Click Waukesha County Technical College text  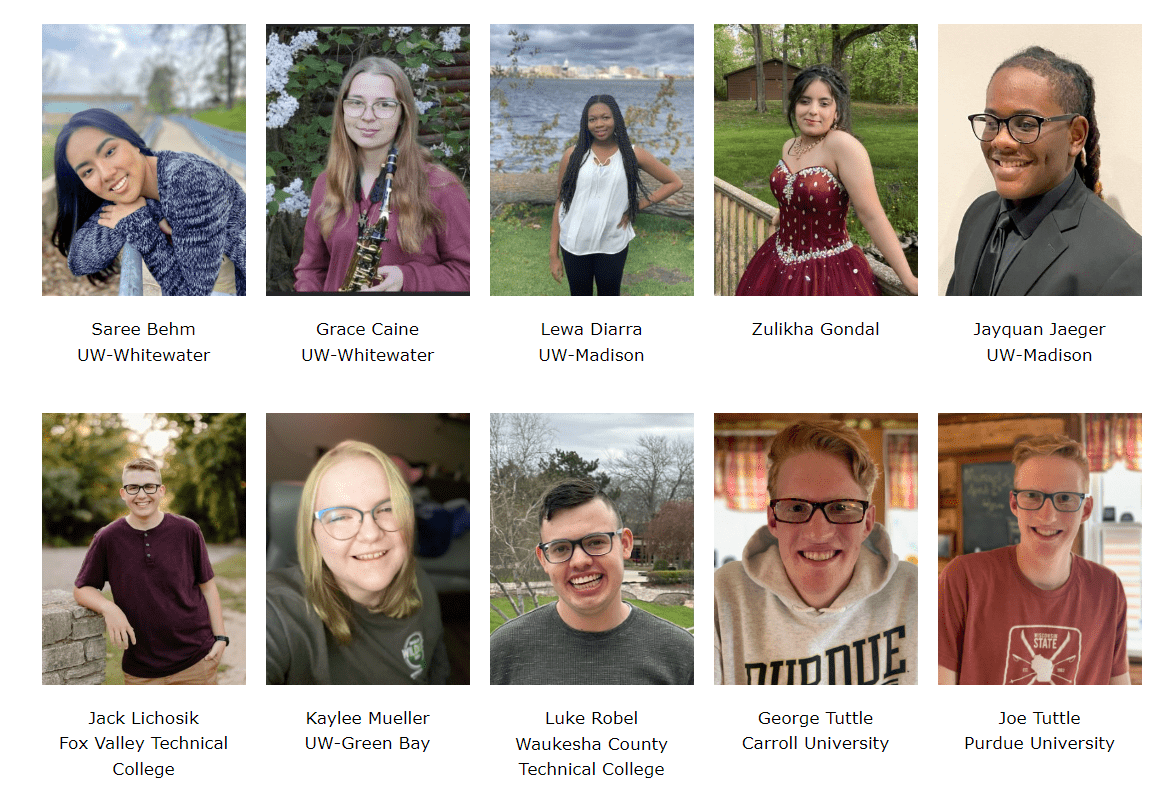591,756
